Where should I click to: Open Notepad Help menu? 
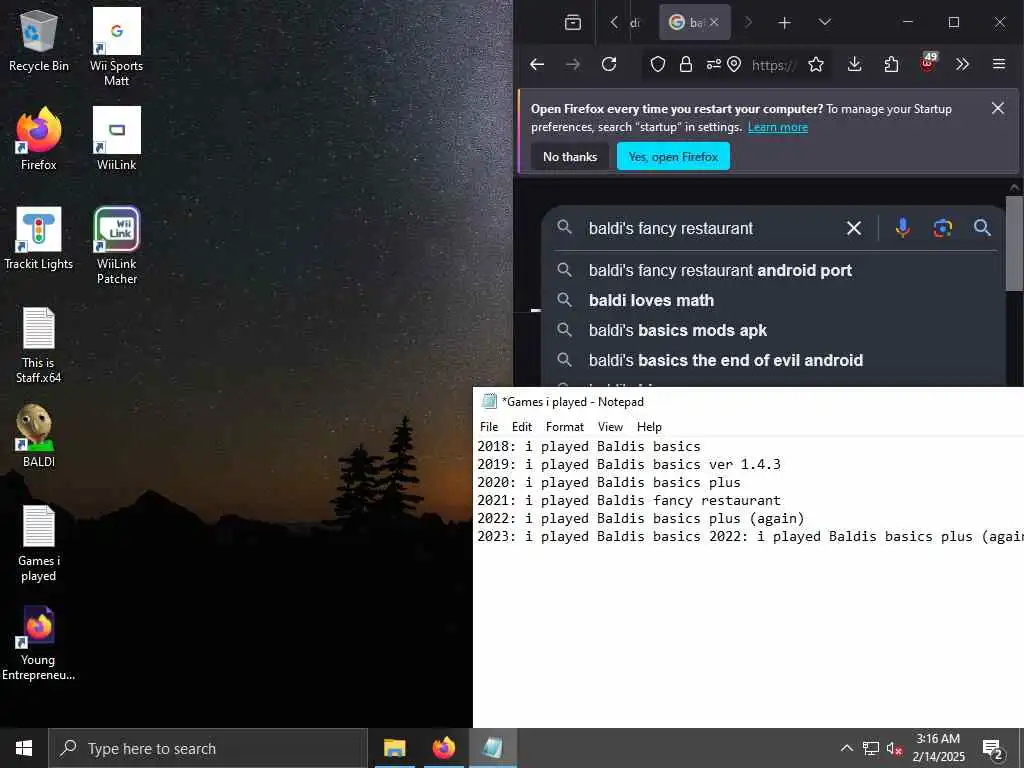pos(649,426)
